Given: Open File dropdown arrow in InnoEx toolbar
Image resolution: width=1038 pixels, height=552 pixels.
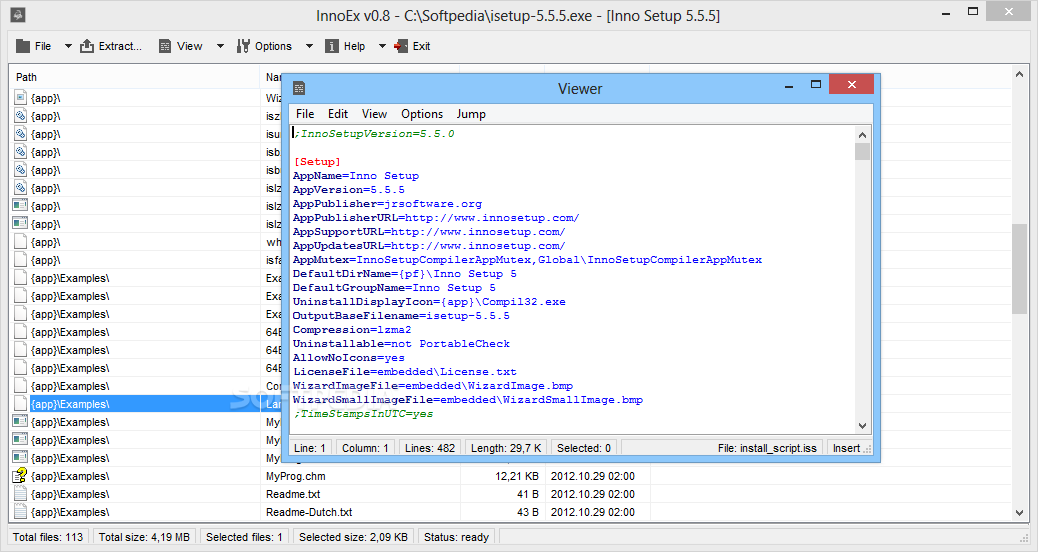Looking at the screenshot, I should (x=68, y=46).
